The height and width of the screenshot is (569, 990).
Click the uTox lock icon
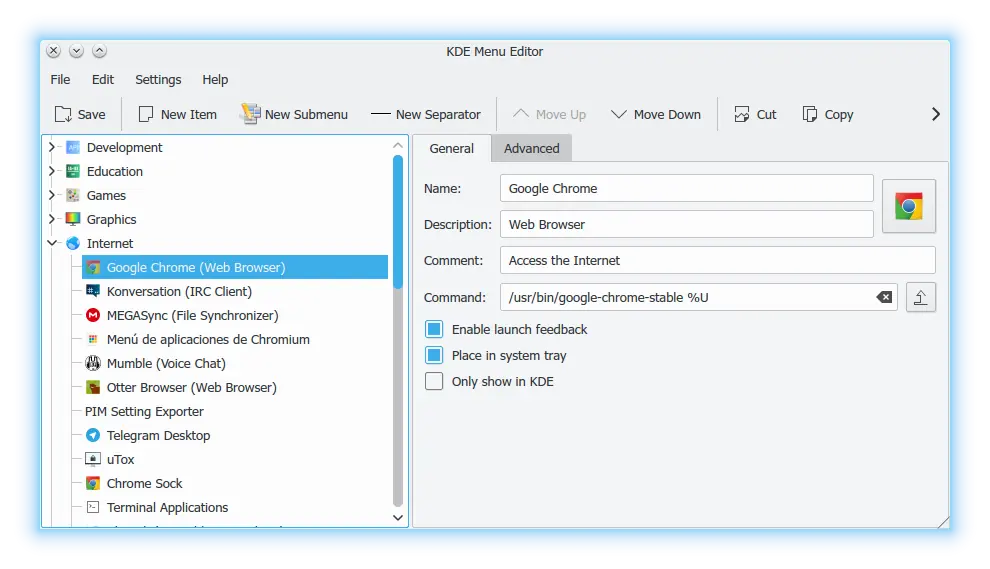(x=93, y=459)
